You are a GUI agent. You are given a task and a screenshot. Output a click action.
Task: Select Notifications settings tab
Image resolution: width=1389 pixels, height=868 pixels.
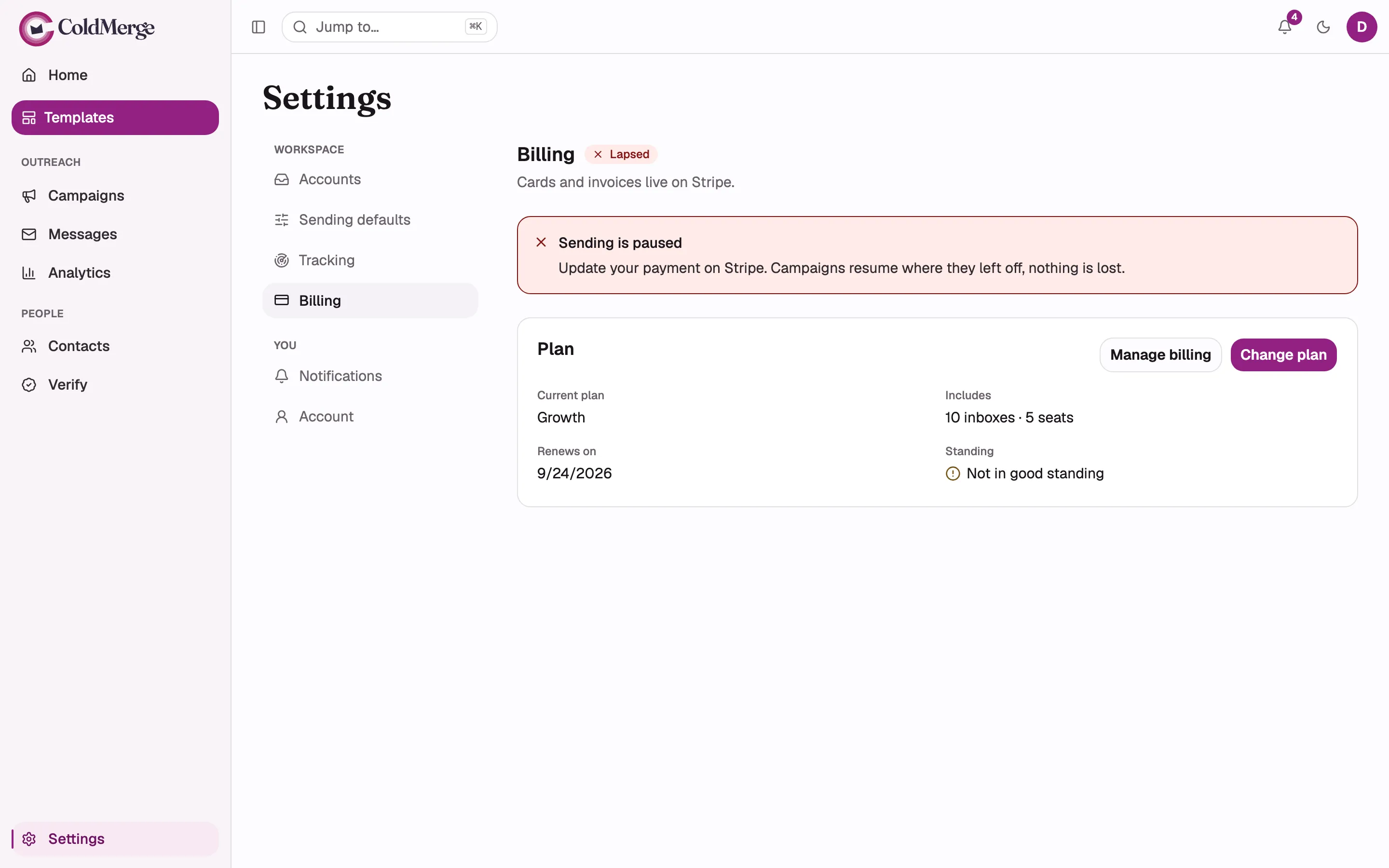[x=370, y=376]
